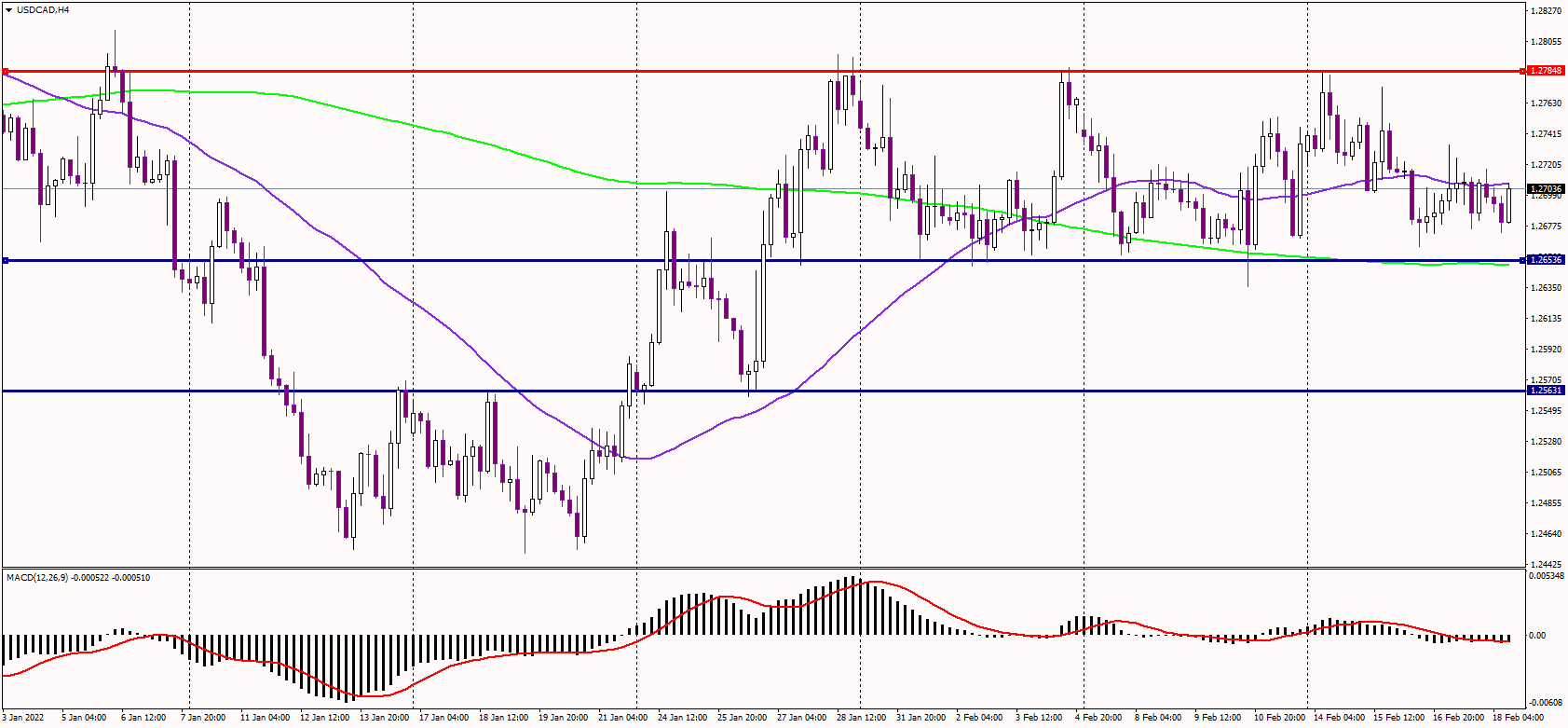Click the MACD scale value 0.005348
The height and width of the screenshot is (728, 1568).
coord(1547,576)
